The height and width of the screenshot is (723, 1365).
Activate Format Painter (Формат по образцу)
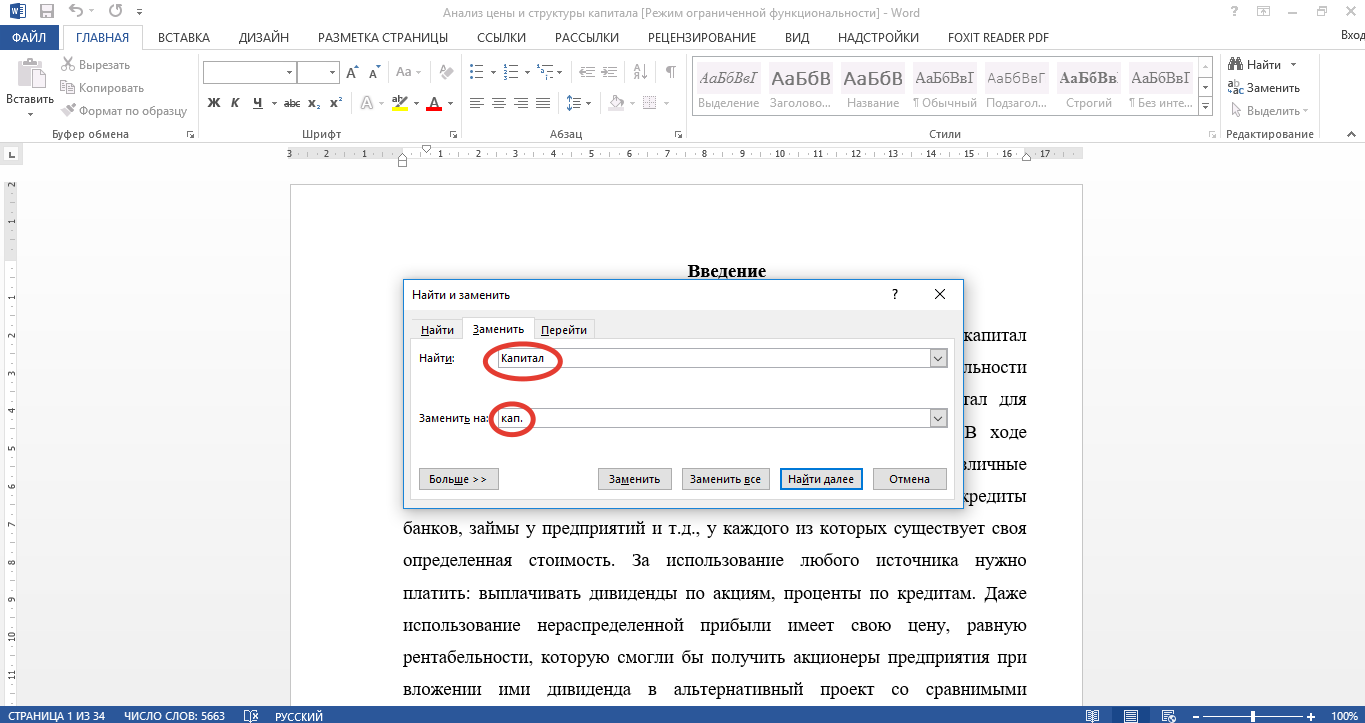pyautogui.click(x=124, y=111)
